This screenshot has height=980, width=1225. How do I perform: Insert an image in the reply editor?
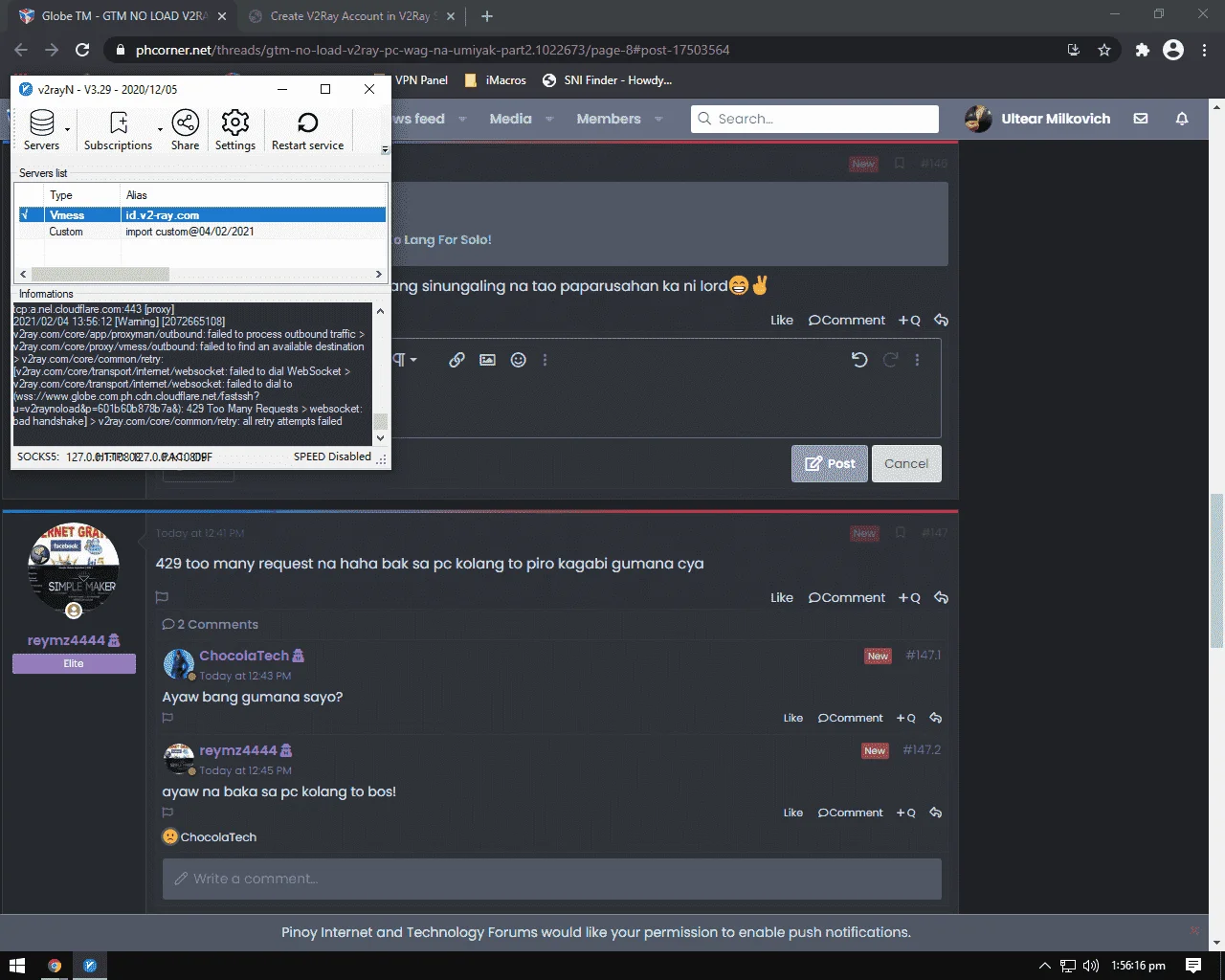(487, 360)
